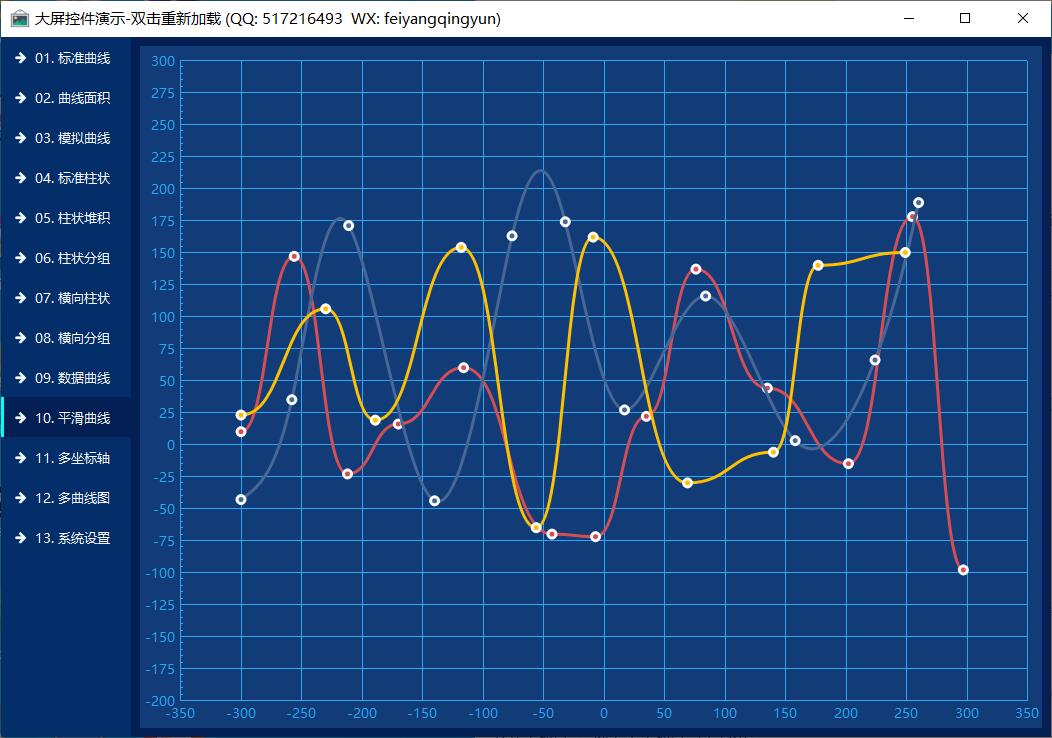The height and width of the screenshot is (738, 1052).
Task: Click the application icon in the title bar
Action: pyautogui.click(x=19, y=18)
